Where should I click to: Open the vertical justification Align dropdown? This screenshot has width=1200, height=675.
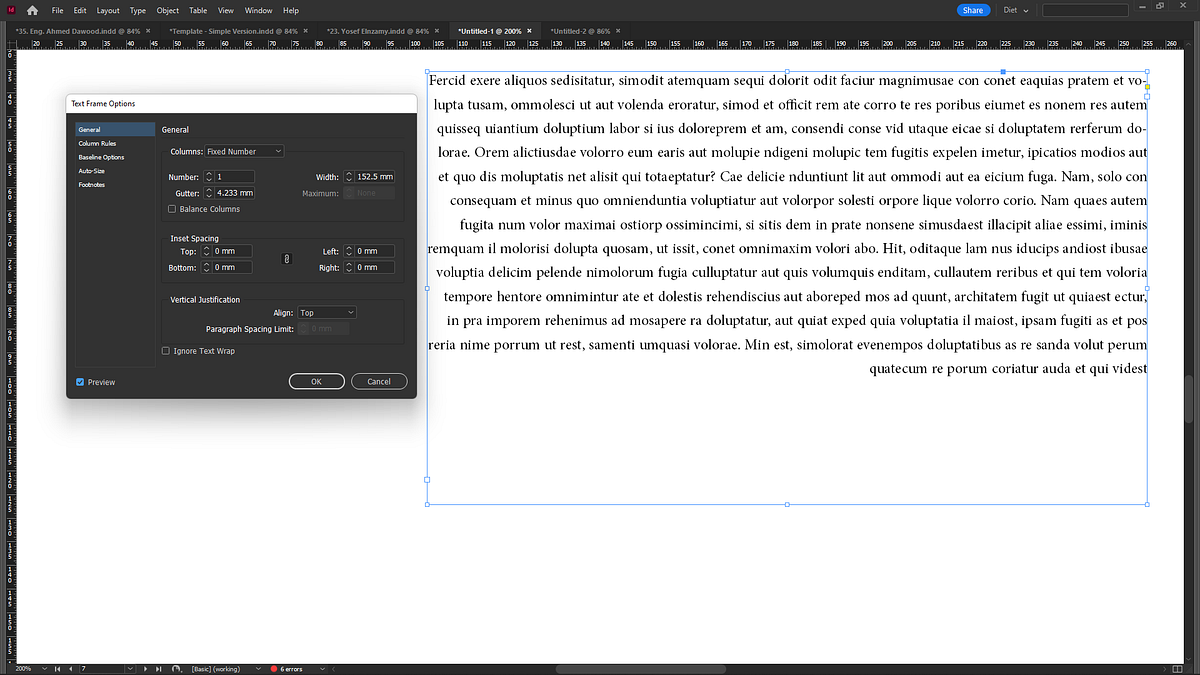pos(327,311)
